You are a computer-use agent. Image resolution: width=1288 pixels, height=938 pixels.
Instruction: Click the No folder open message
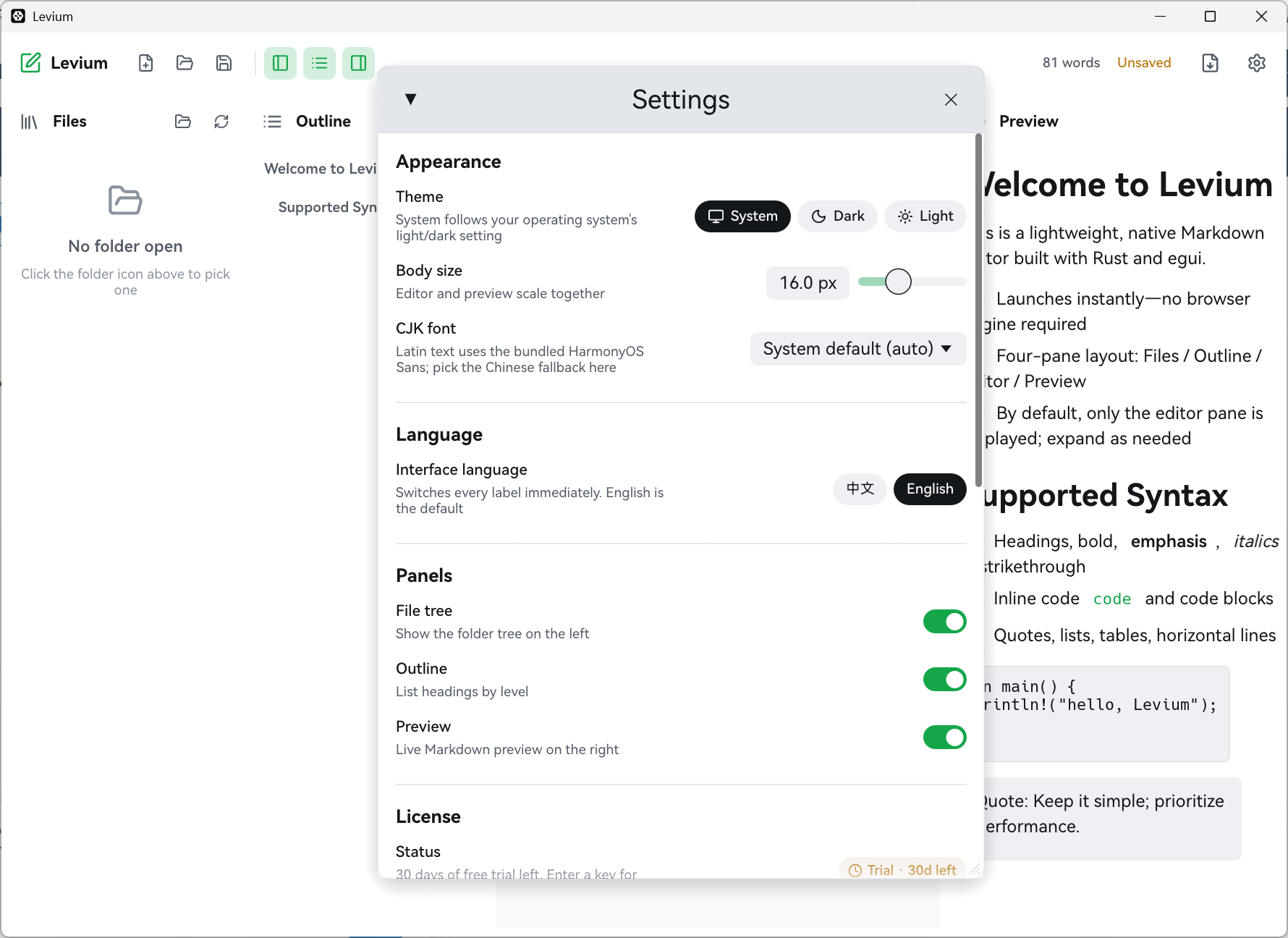[125, 247]
